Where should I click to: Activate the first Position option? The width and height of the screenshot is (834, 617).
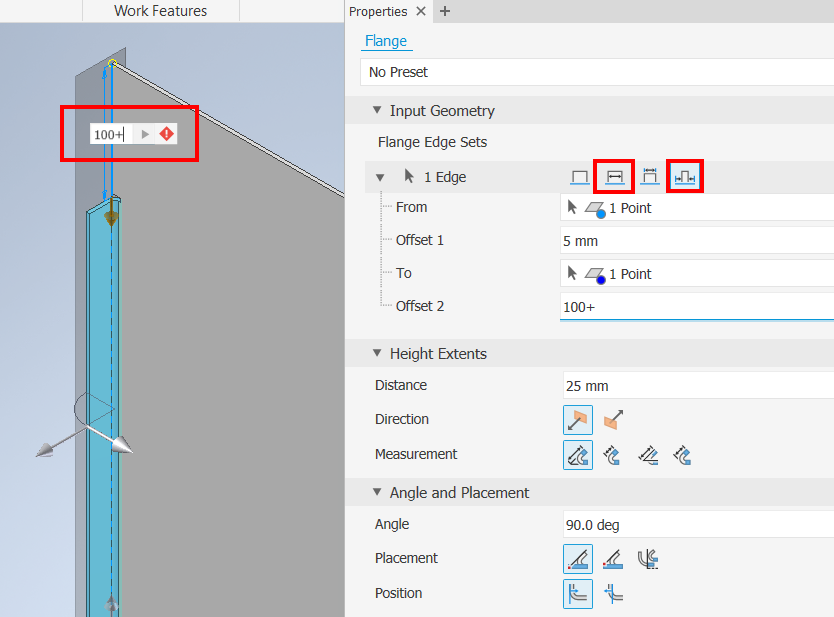pyautogui.click(x=578, y=593)
